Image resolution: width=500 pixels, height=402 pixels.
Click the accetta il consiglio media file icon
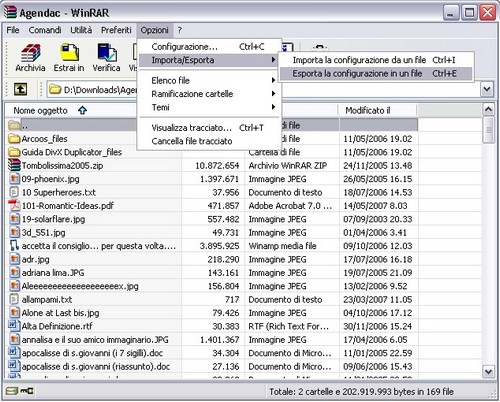[14, 246]
